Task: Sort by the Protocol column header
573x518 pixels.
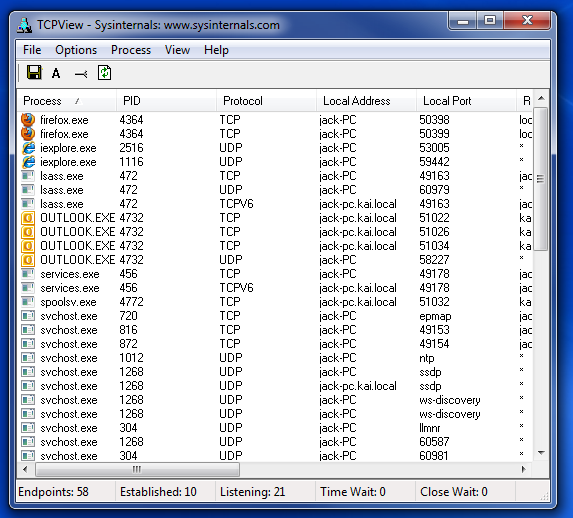Action: pyautogui.click(x=266, y=101)
